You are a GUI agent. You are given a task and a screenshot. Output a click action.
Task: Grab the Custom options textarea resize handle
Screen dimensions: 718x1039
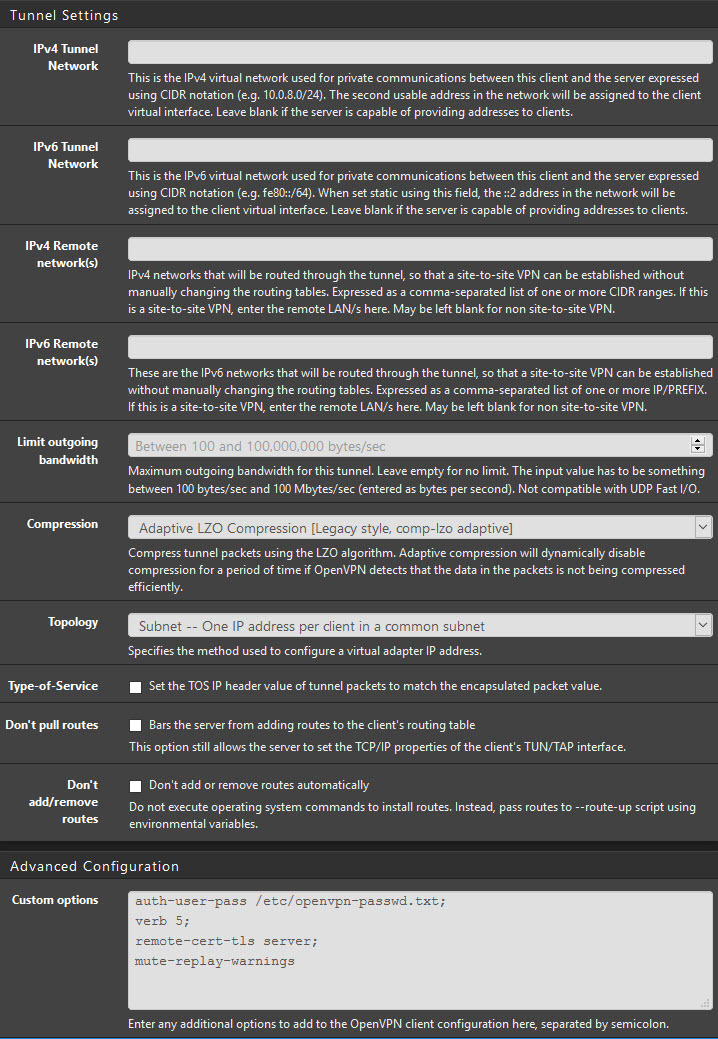coord(706,1003)
